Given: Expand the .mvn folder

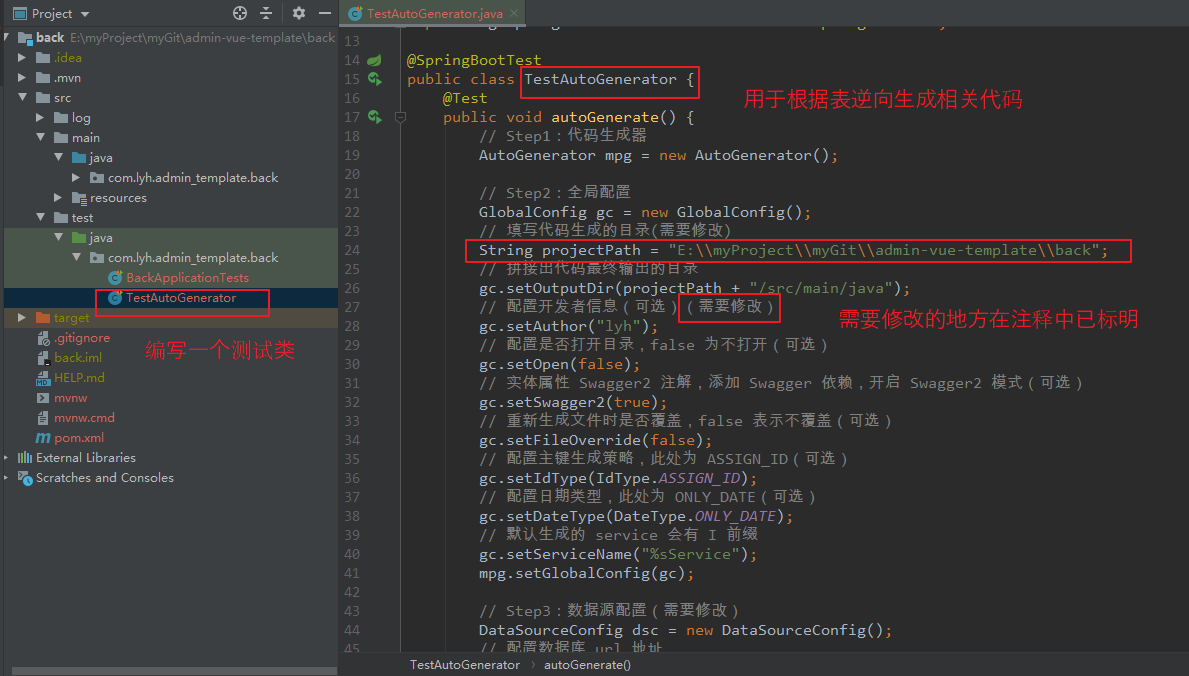Looking at the screenshot, I should point(22,77).
